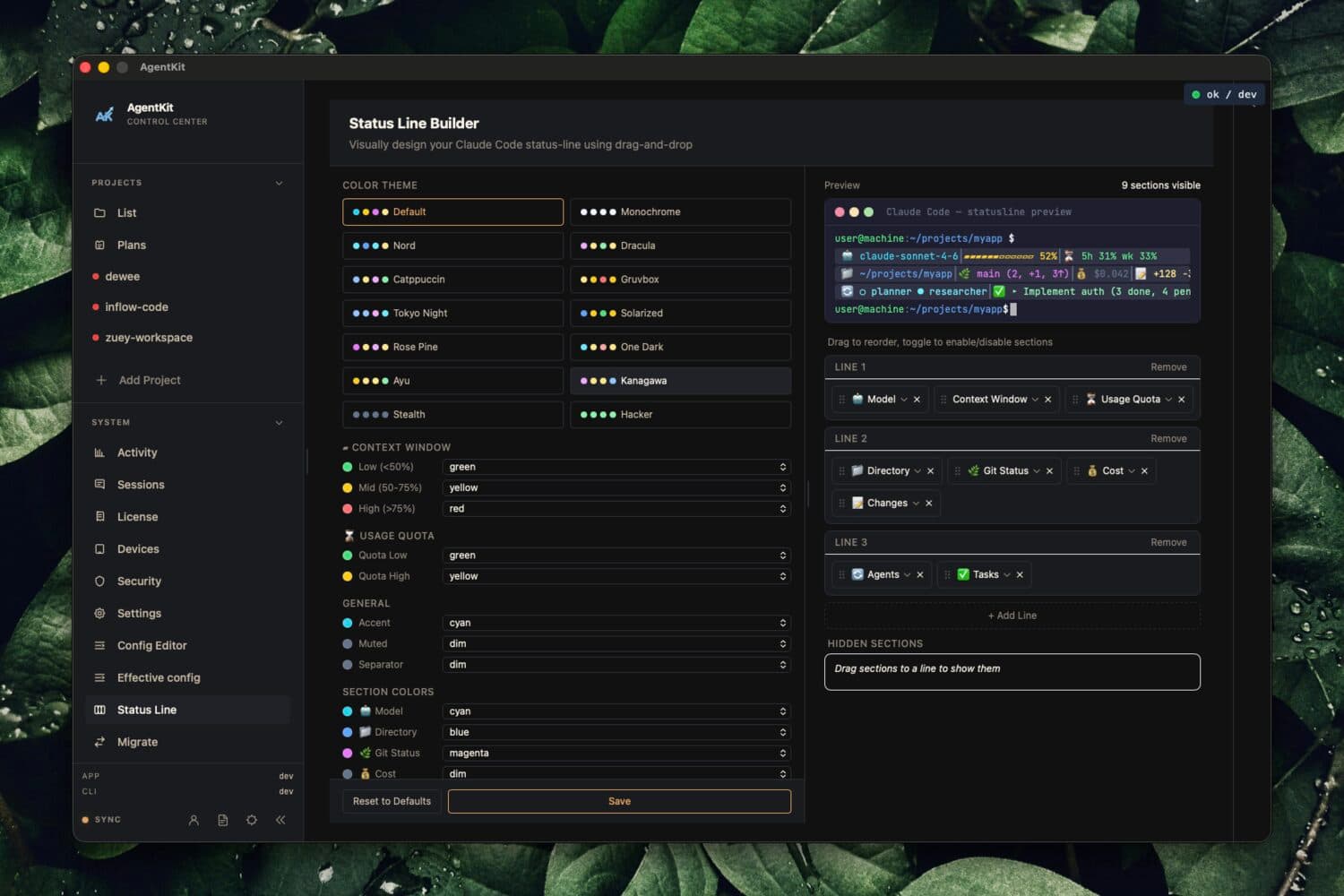
Task: Click the green checkmark icon on Tasks chip
Action: point(963,574)
